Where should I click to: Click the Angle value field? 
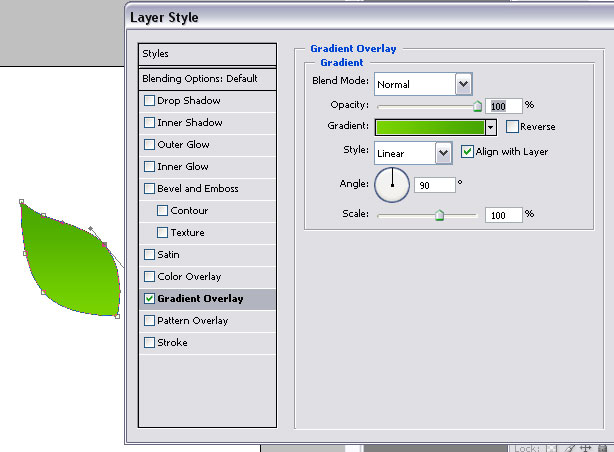click(435, 185)
